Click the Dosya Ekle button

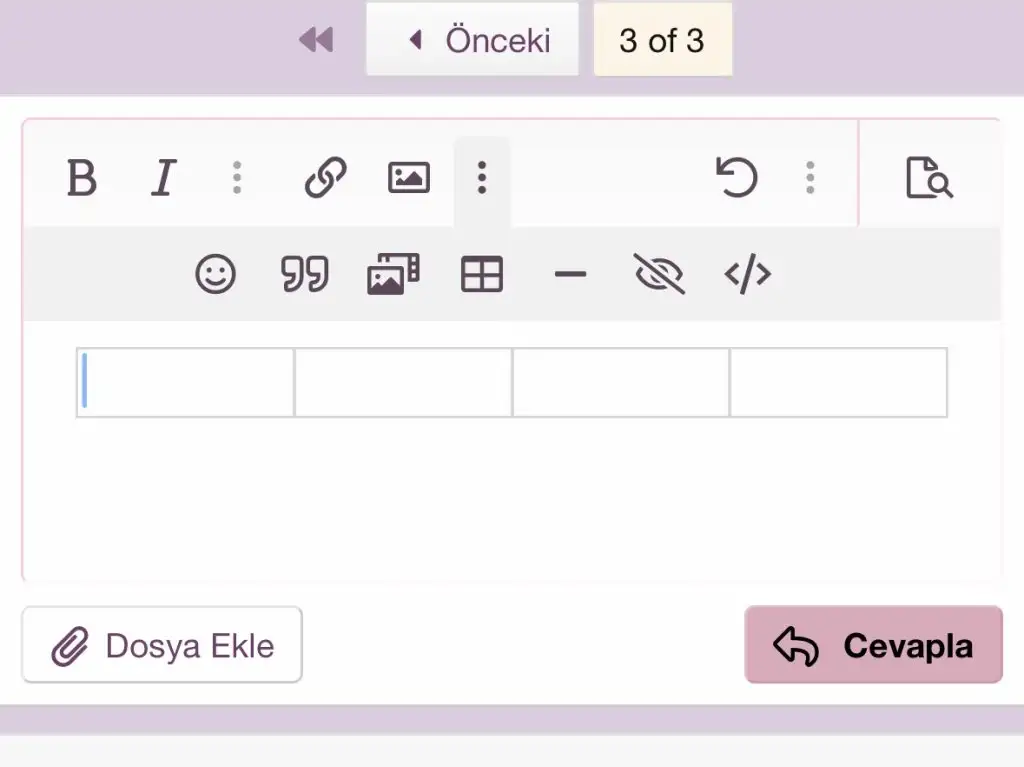coord(162,646)
